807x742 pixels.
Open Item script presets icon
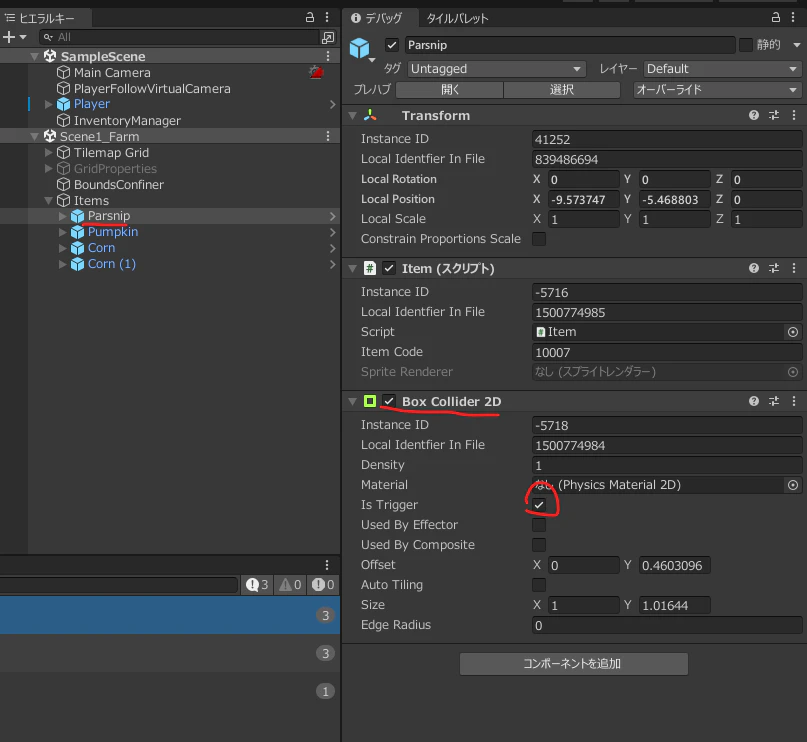pyautogui.click(x=774, y=268)
